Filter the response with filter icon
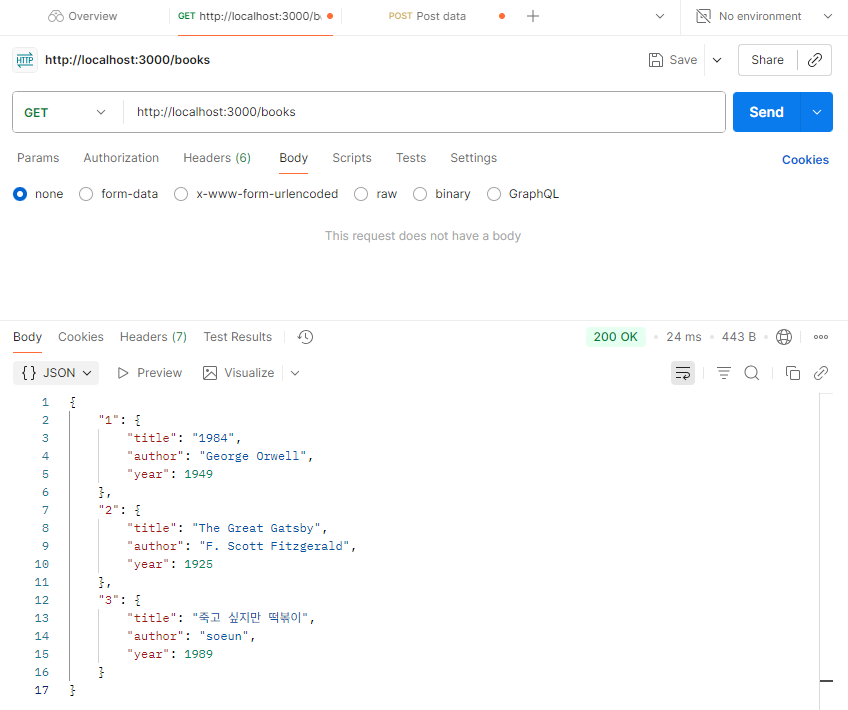This screenshot has width=848, height=710. point(724,373)
